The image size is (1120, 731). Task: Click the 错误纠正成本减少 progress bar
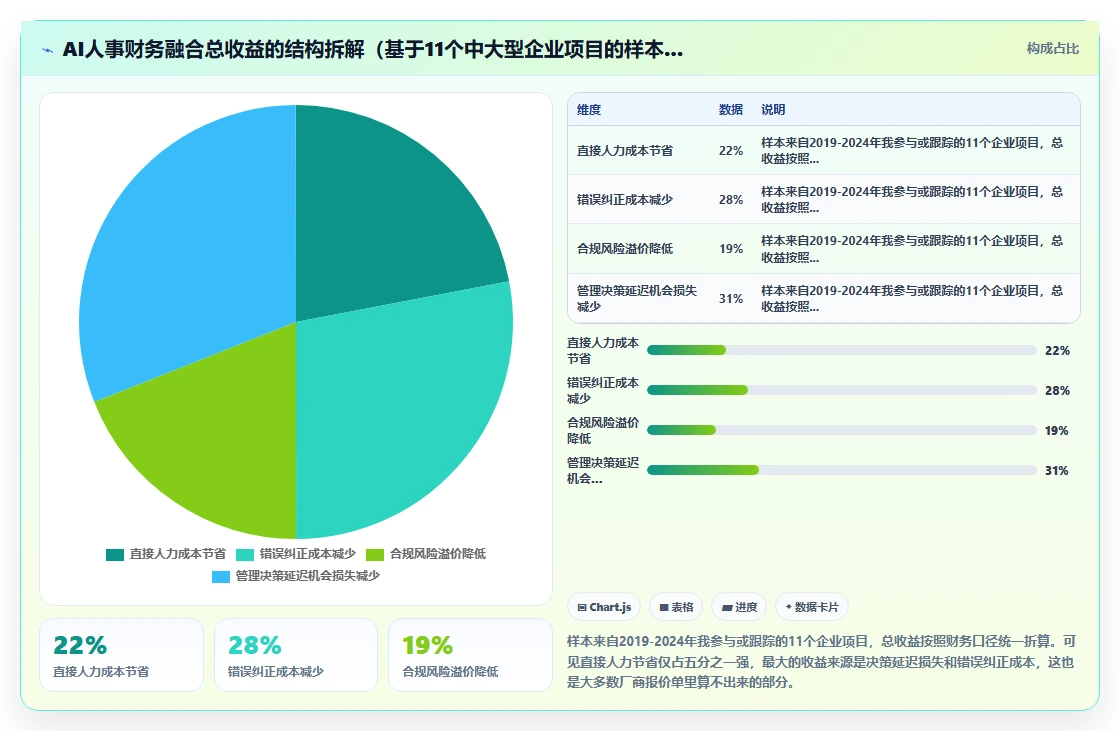coord(841,390)
